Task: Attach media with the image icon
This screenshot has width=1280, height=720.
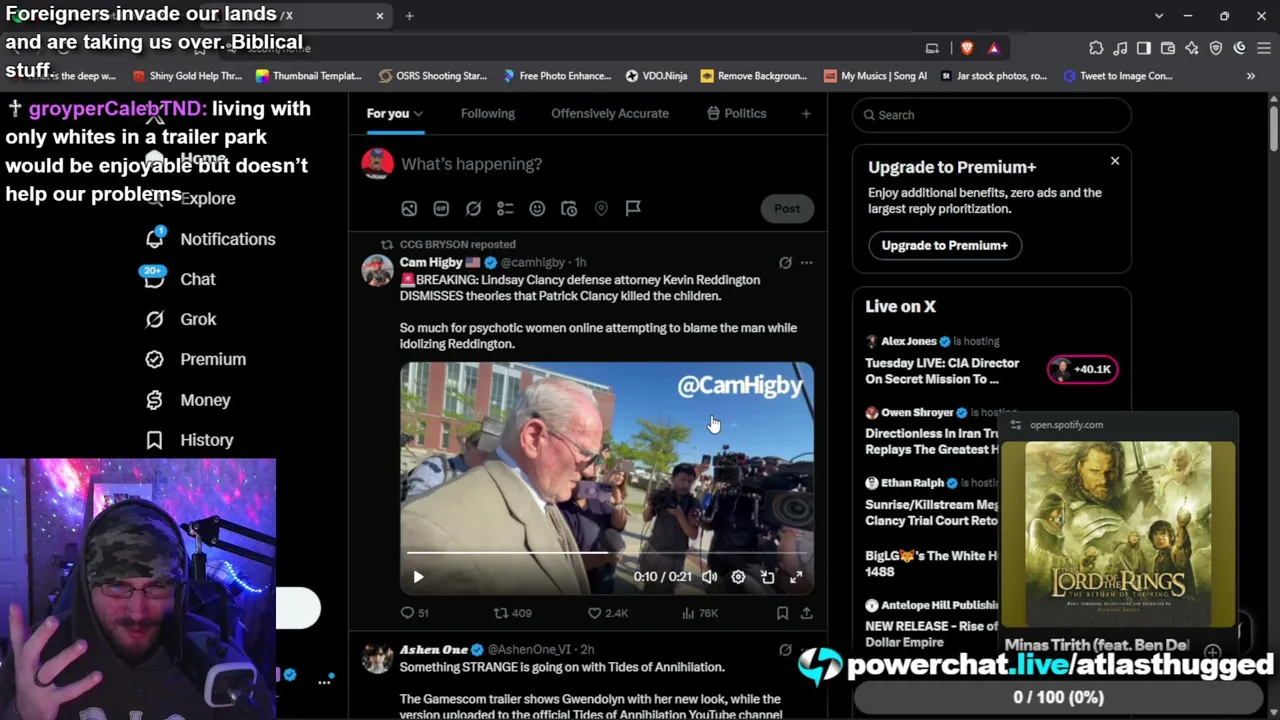Action: [x=409, y=208]
